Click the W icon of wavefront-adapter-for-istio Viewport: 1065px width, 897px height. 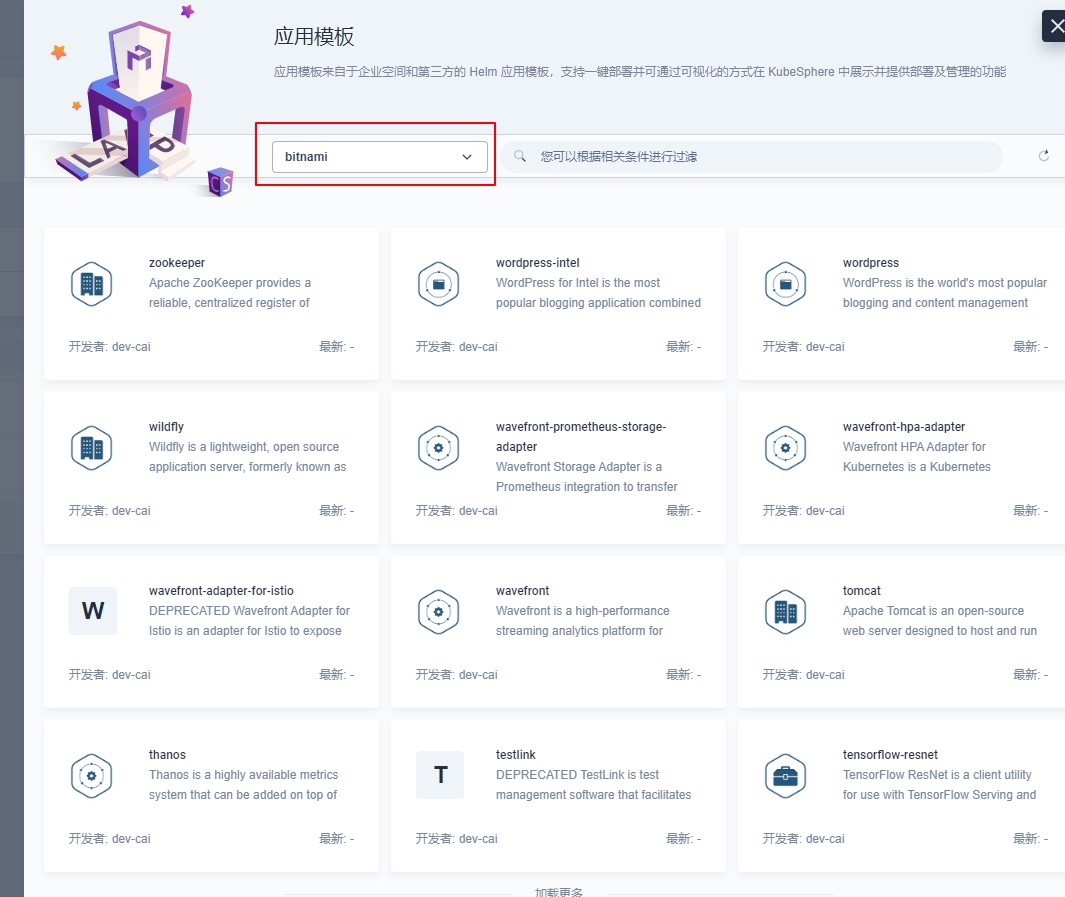93,611
